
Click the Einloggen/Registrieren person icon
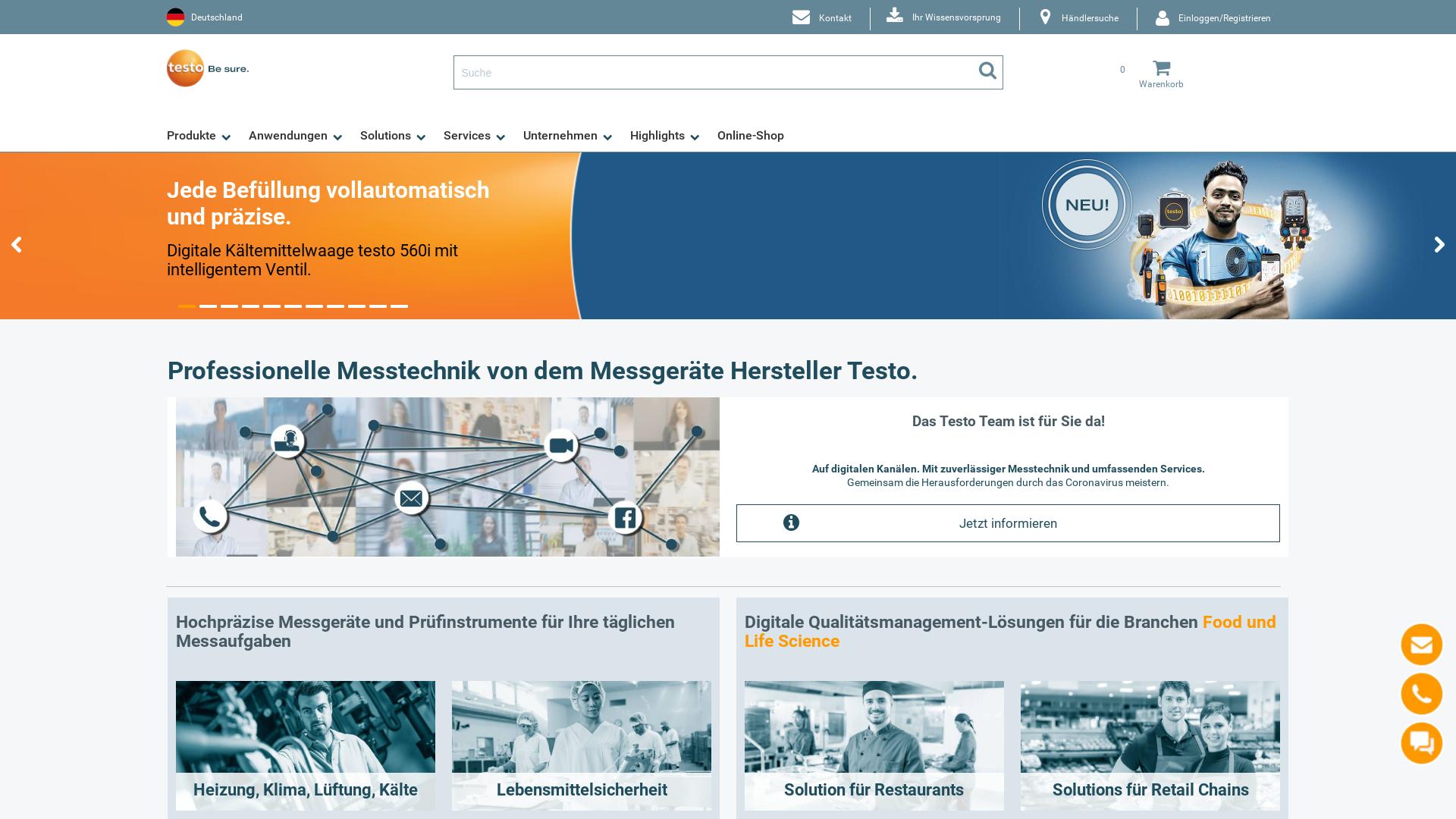(1163, 17)
